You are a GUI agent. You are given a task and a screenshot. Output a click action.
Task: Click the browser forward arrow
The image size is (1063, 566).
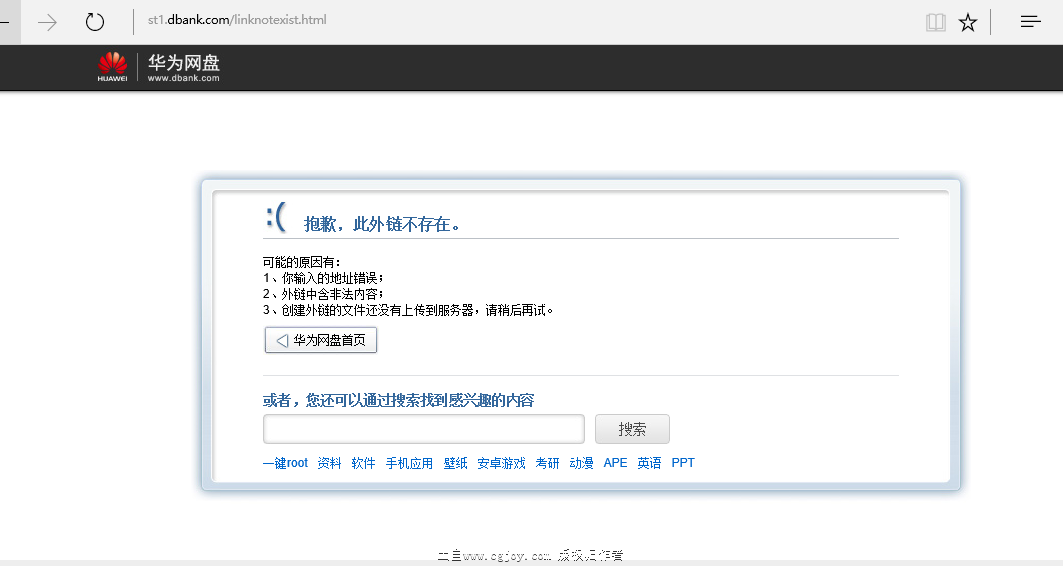click(x=47, y=22)
